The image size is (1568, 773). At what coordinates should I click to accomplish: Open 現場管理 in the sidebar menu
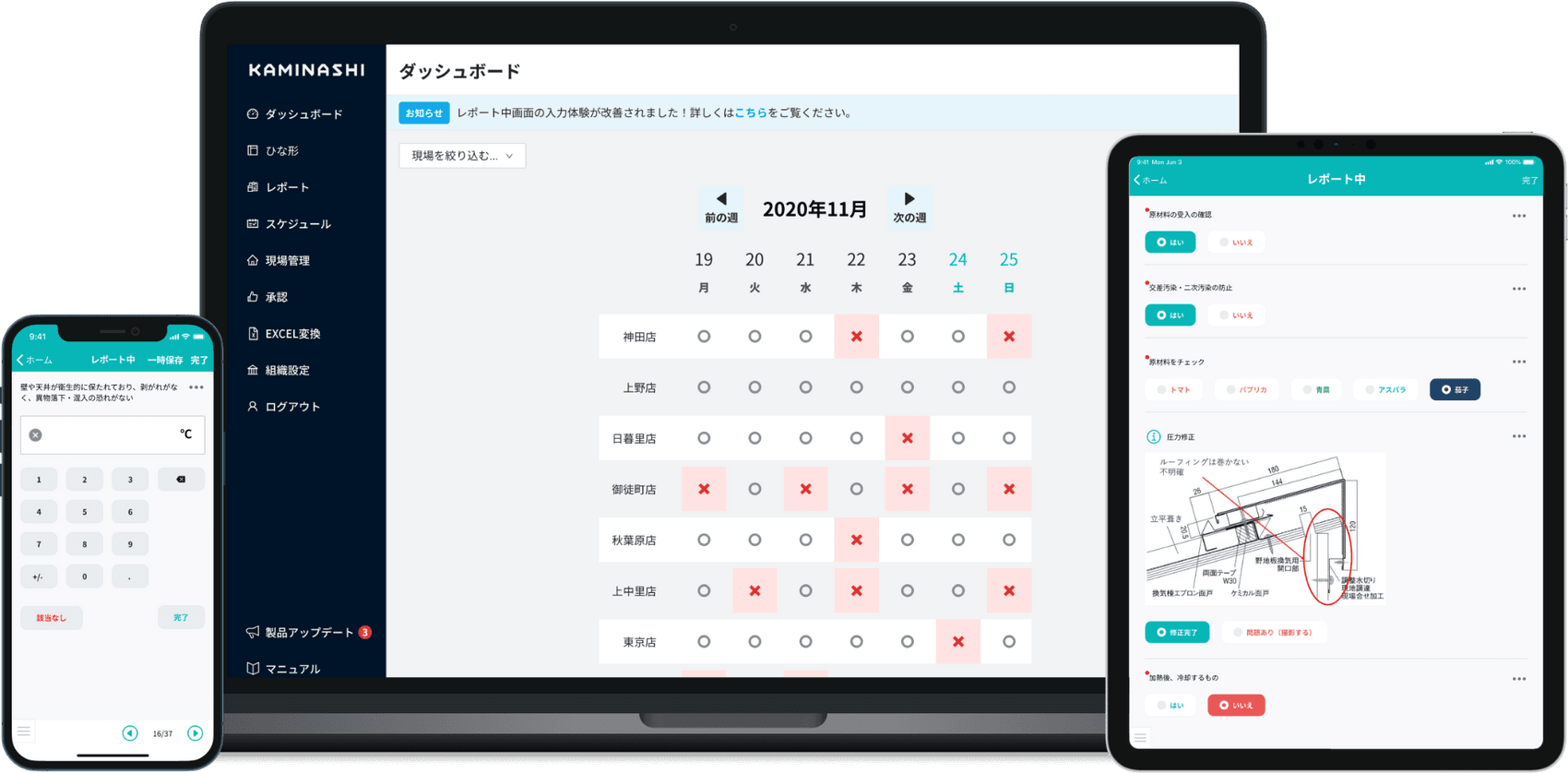(287, 260)
